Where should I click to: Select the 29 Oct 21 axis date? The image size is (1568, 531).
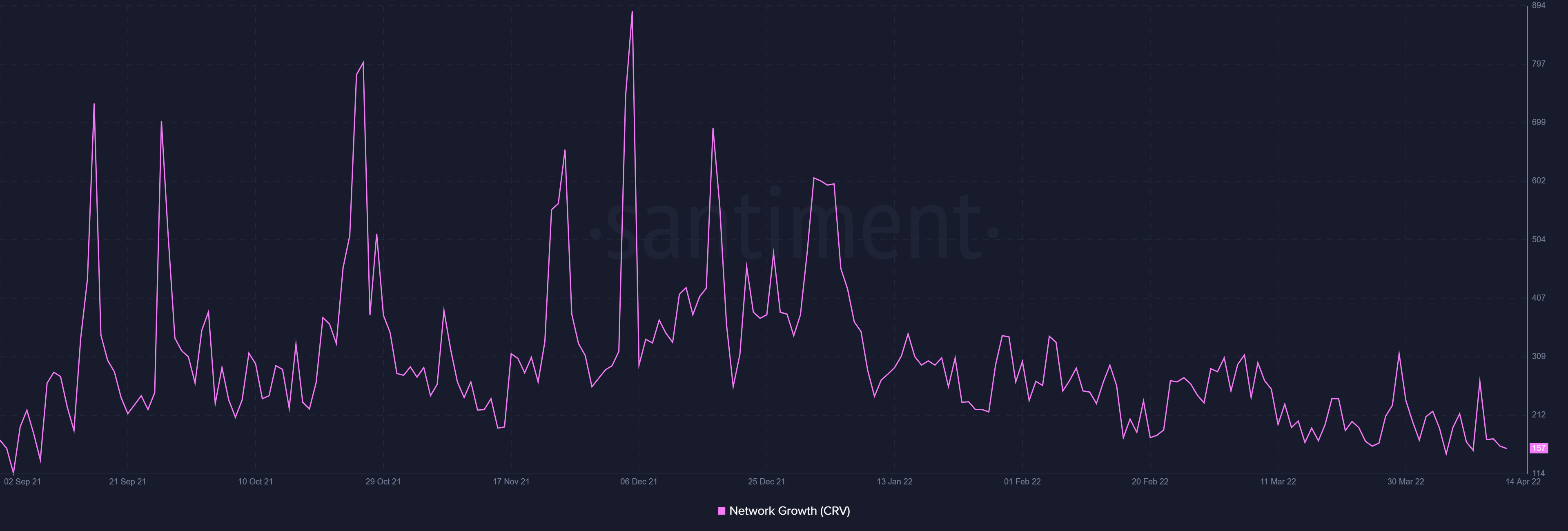383,482
